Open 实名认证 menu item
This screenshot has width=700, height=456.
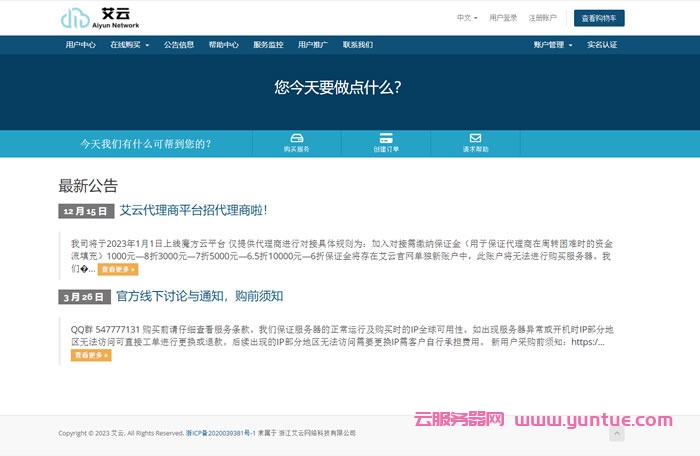click(602, 45)
